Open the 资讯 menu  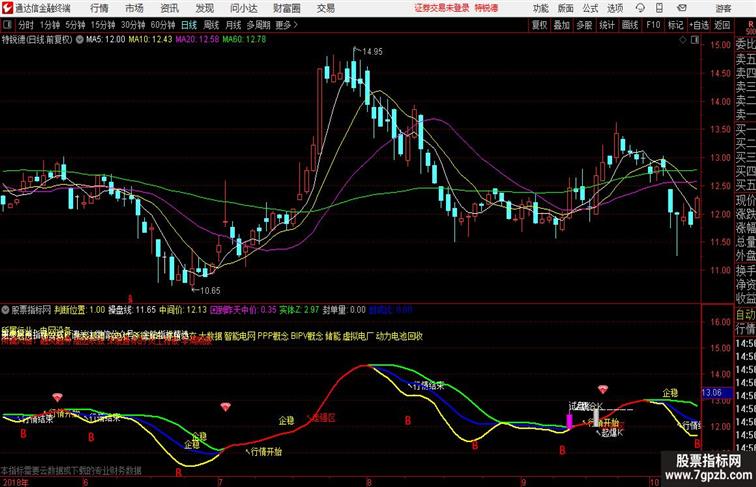point(170,8)
